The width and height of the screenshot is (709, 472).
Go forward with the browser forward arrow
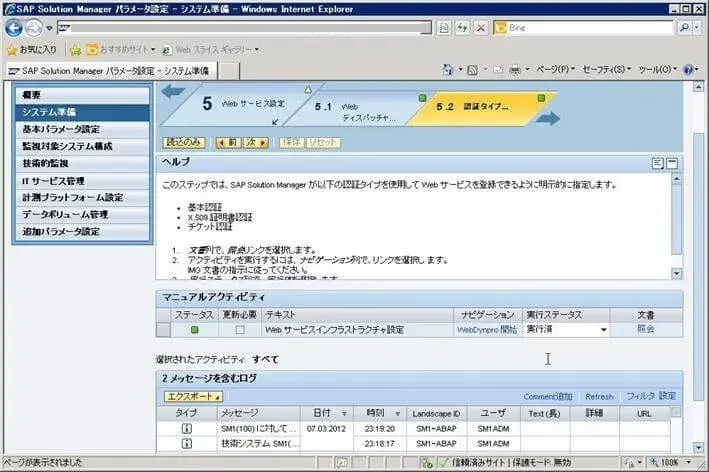tap(33, 28)
